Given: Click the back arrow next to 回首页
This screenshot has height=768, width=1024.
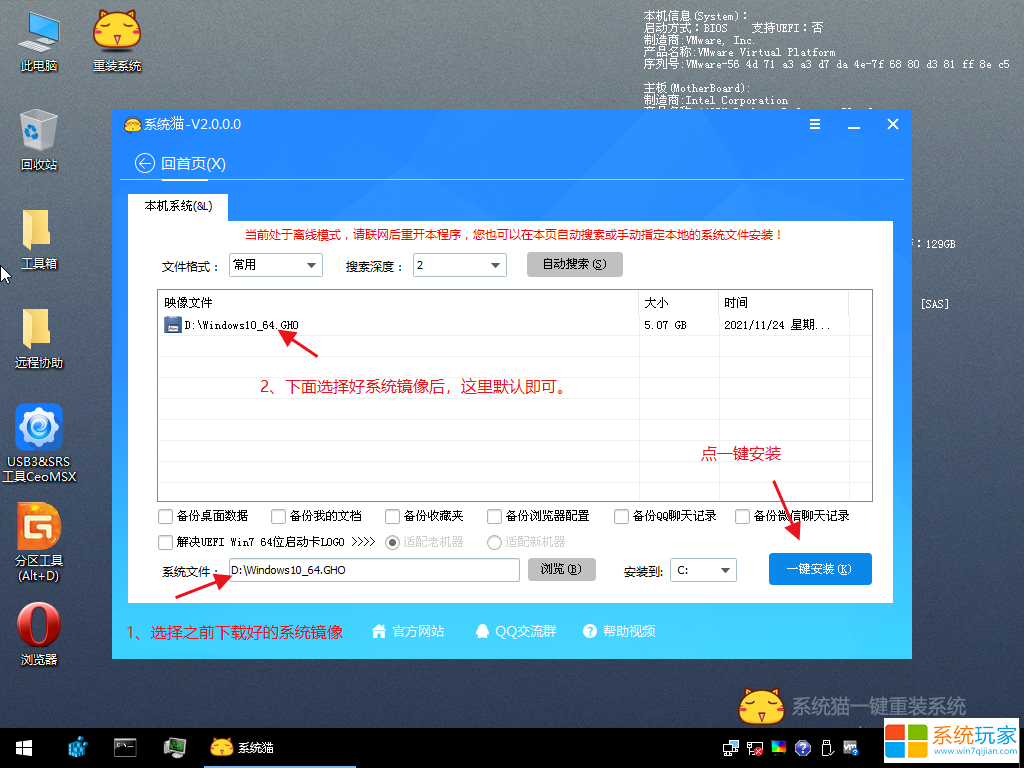Looking at the screenshot, I should coord(144,163).
